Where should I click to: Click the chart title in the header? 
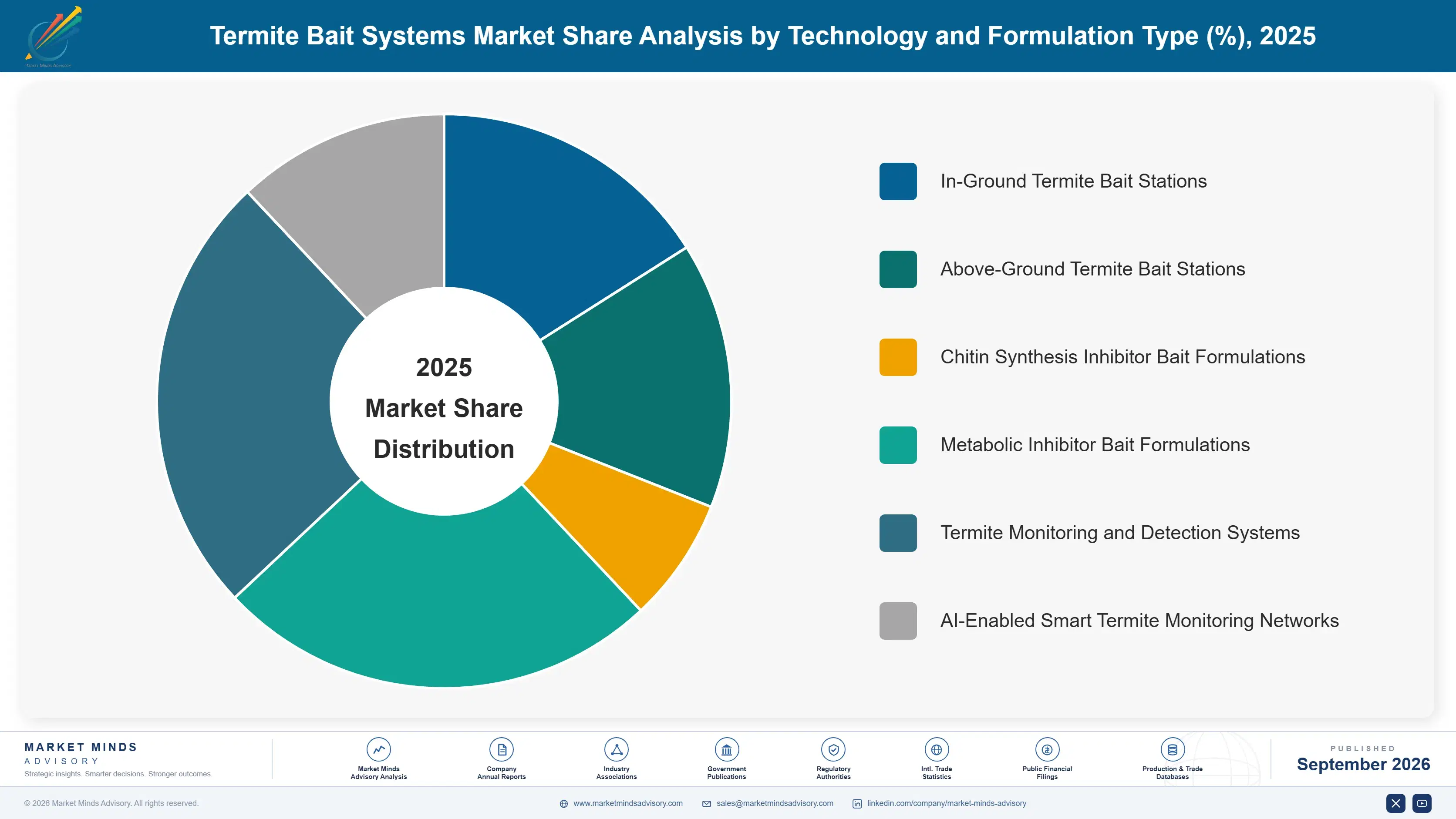click(x=762, y=36)
